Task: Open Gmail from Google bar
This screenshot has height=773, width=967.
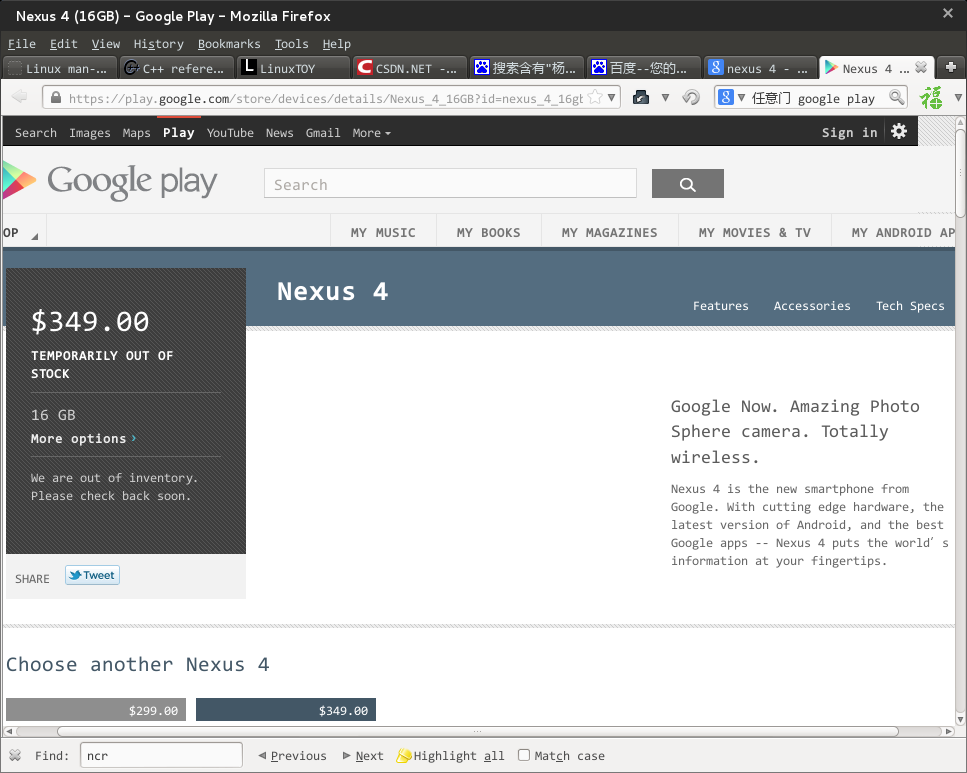Action: pos(323,133)
